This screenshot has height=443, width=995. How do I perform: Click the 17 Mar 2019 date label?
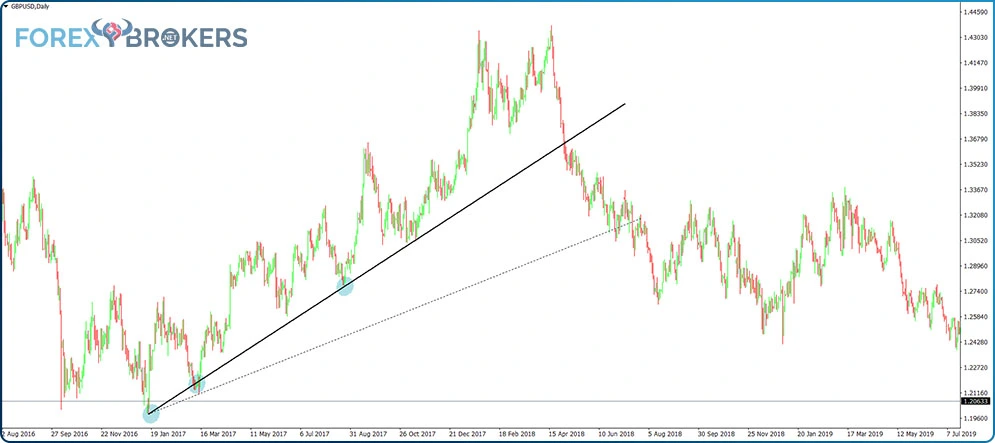click(864, 433)
